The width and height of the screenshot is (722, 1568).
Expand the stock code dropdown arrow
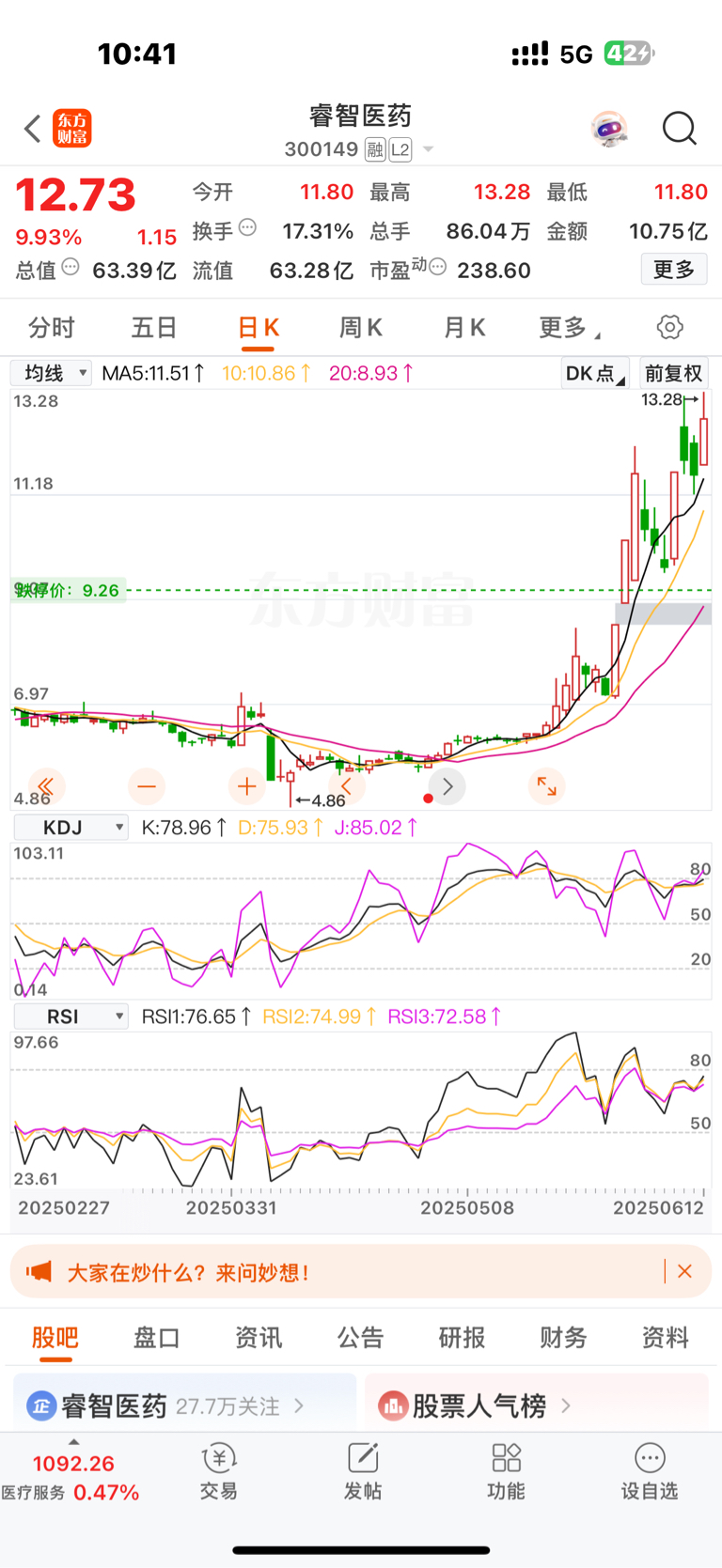tap(428, 149)
